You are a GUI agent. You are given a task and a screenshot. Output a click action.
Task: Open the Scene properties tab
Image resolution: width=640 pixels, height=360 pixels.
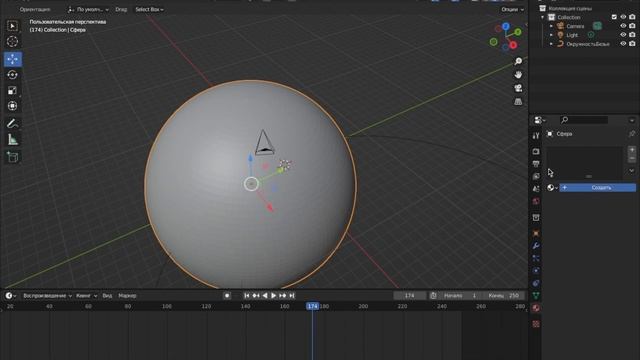point(536,189)
